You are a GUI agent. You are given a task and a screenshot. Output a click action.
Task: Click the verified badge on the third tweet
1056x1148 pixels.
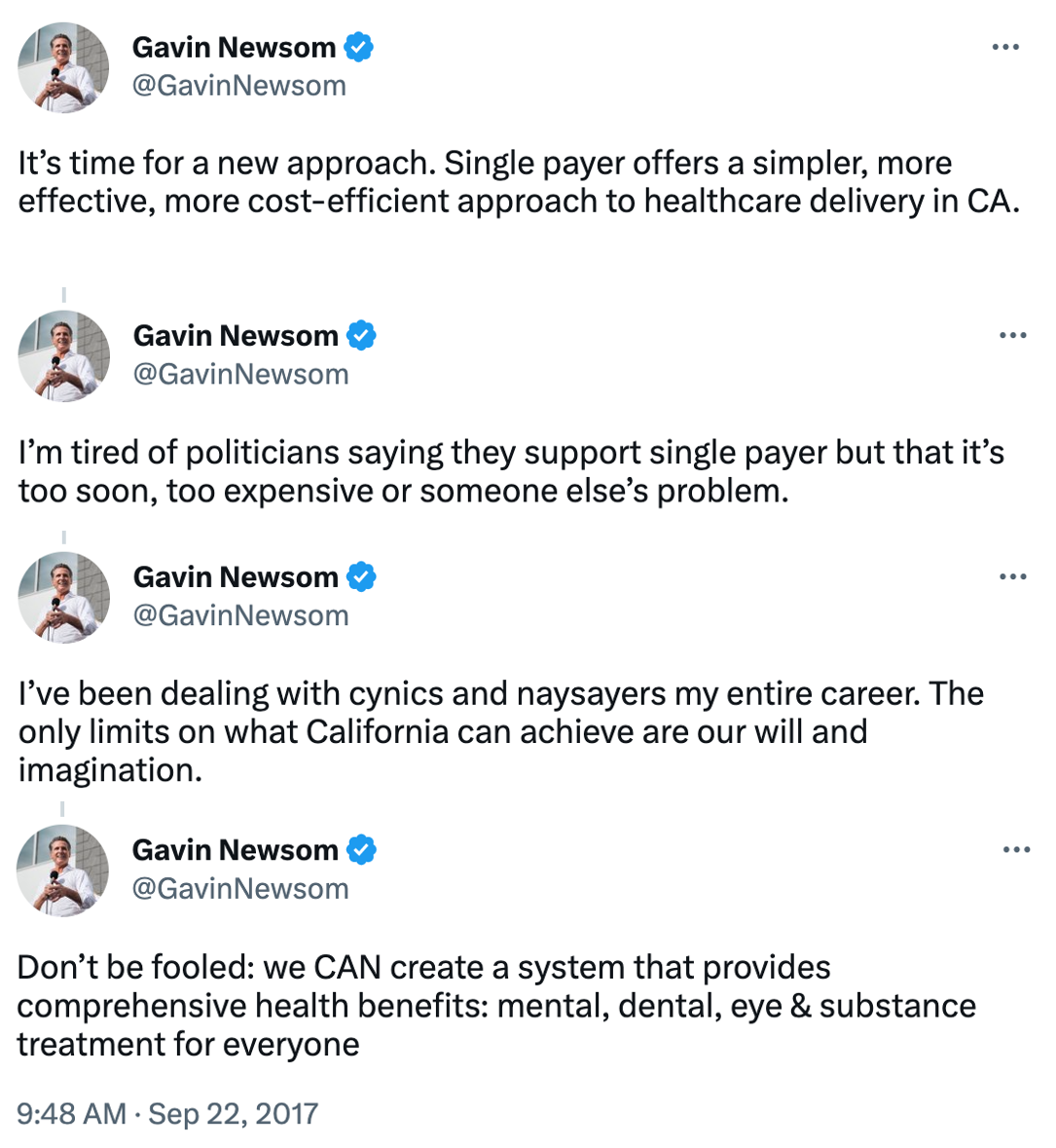click(361, 577)
